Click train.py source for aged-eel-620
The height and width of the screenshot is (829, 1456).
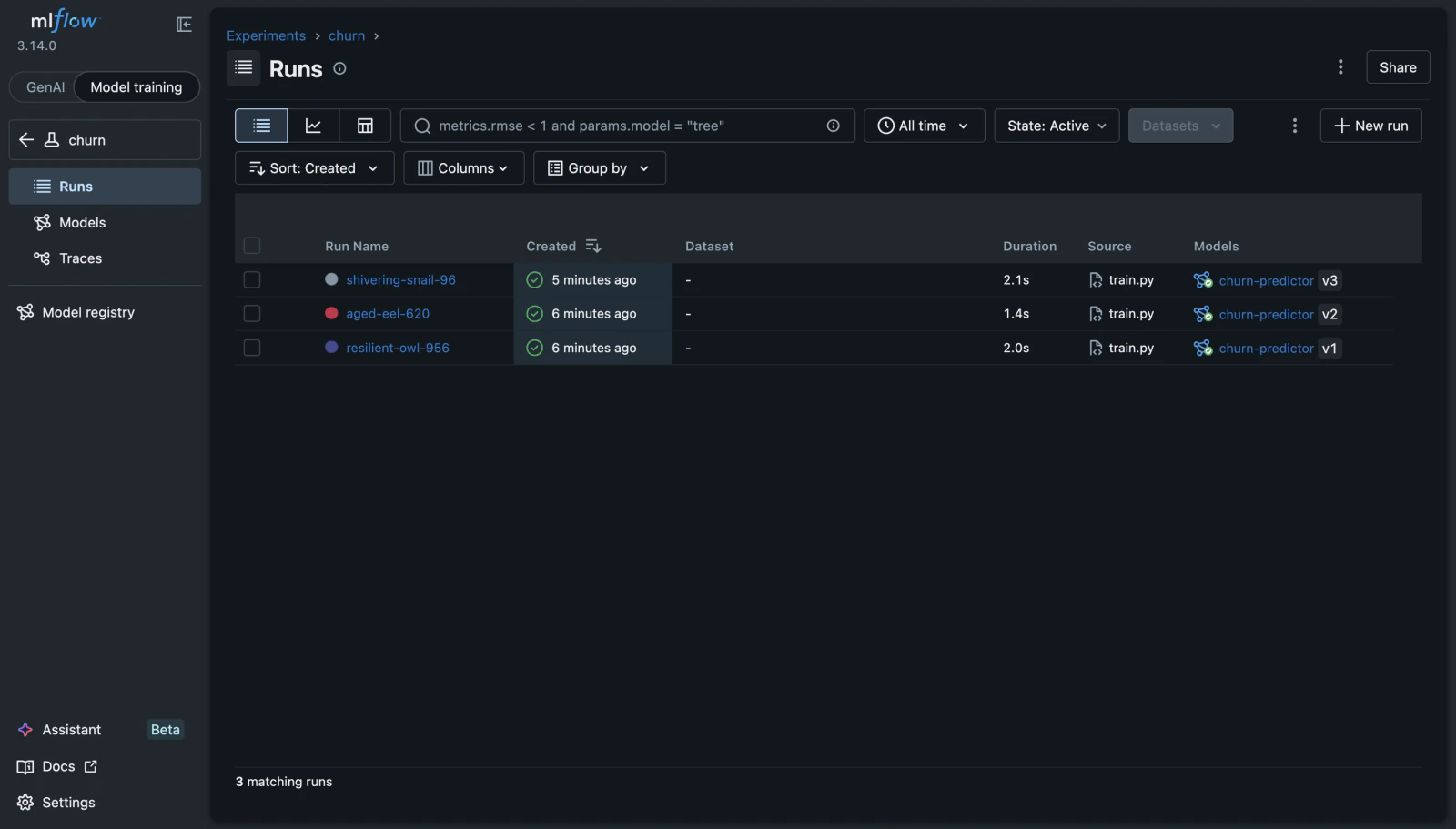[1131, 314]
